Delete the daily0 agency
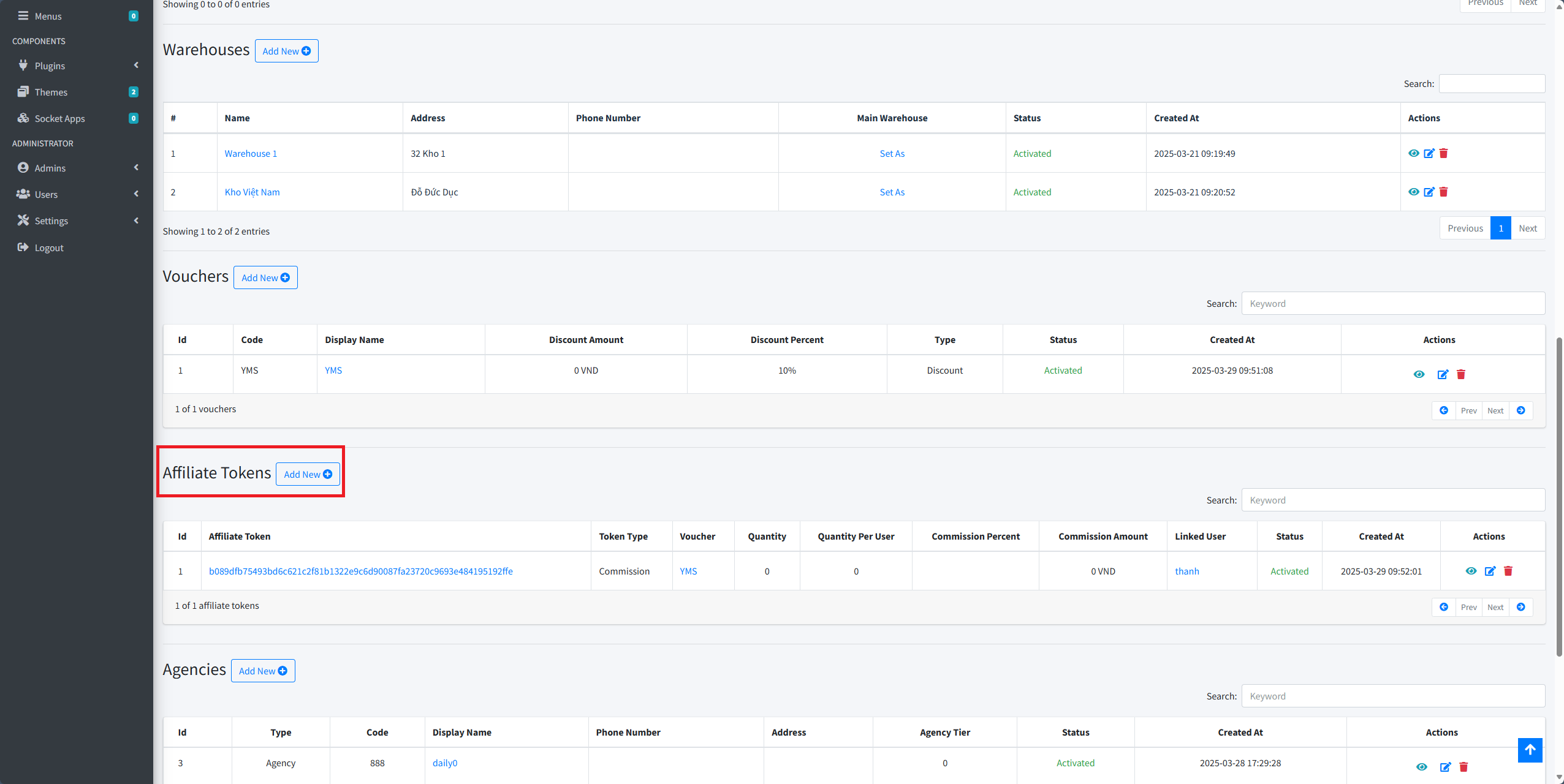1564x784 pixels. pyautogui.click(x=1463, y=767)
